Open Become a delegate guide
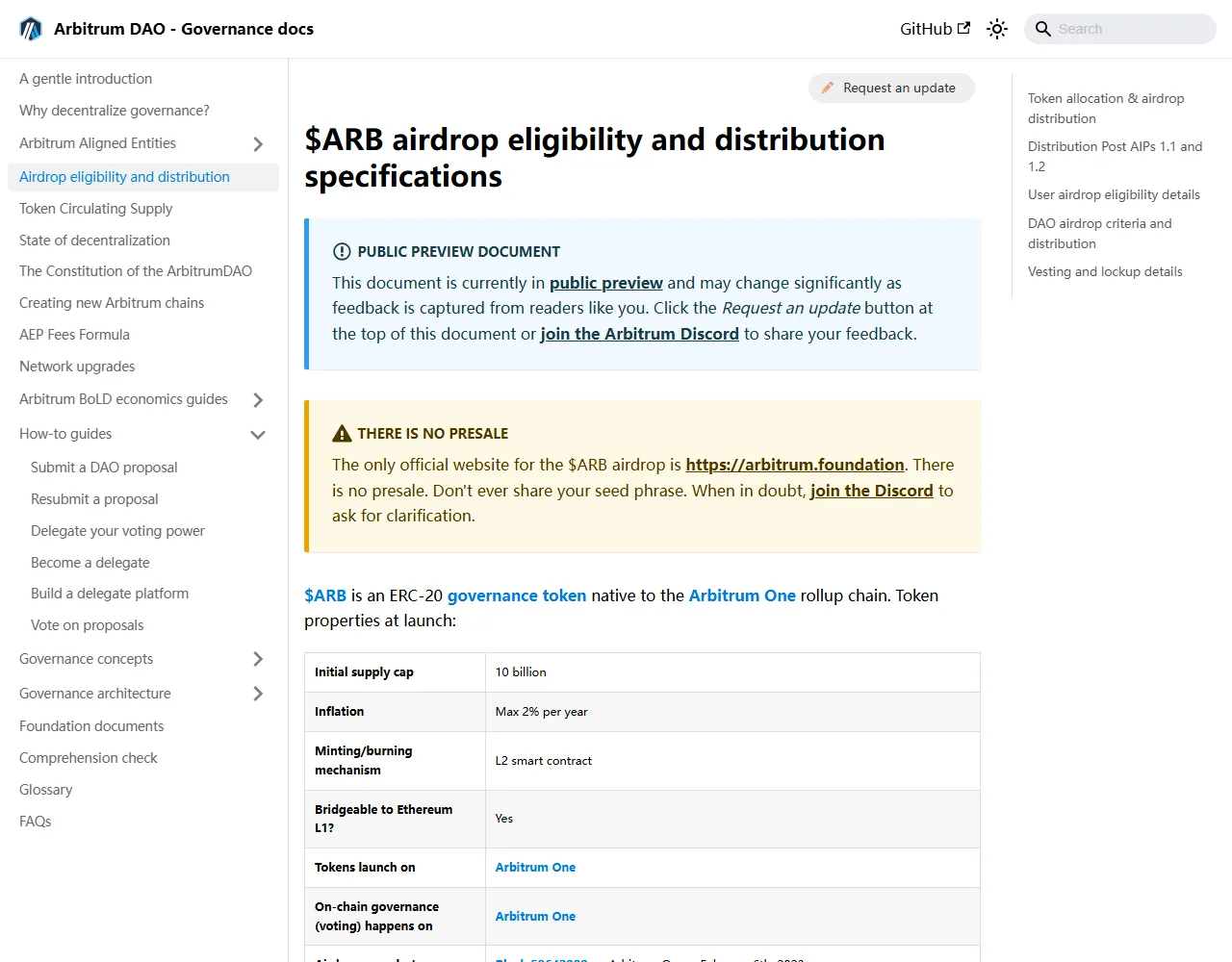1232x962 pixels. point(90,563)
